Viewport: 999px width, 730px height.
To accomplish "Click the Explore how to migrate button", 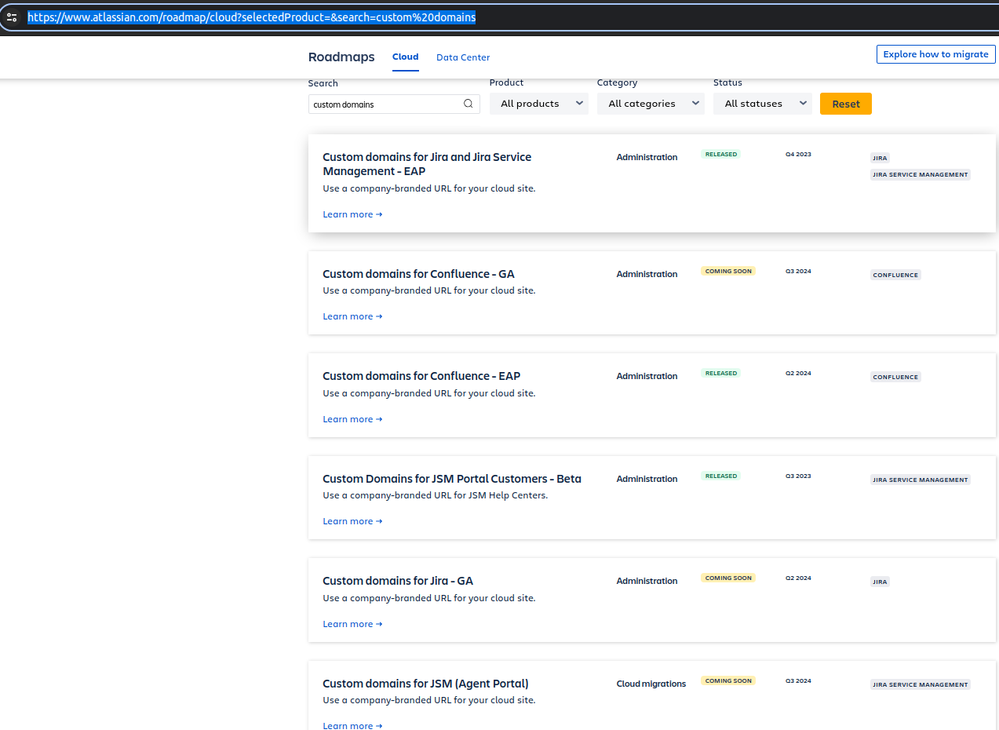I will (x=935, y=54).
